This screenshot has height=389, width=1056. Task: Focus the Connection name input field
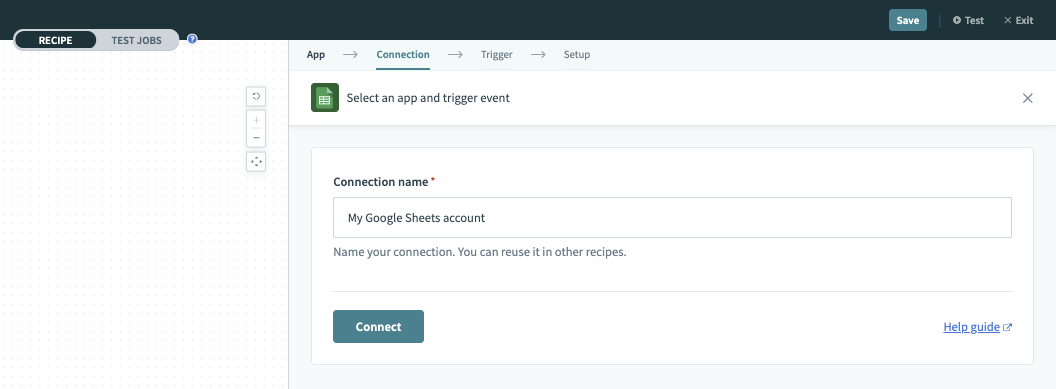click(x=672, y=217)
